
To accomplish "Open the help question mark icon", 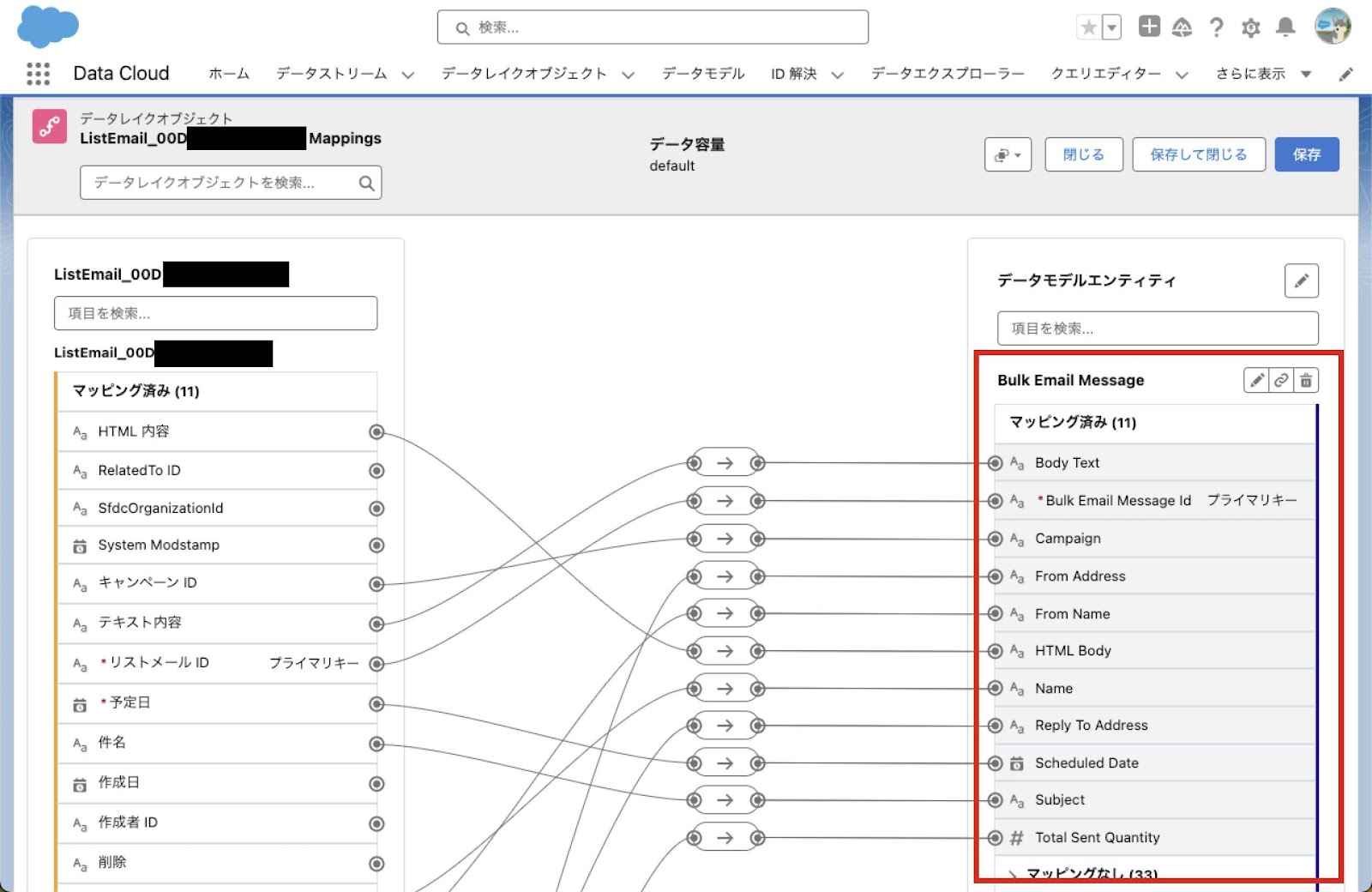I will click(1216, 27).
